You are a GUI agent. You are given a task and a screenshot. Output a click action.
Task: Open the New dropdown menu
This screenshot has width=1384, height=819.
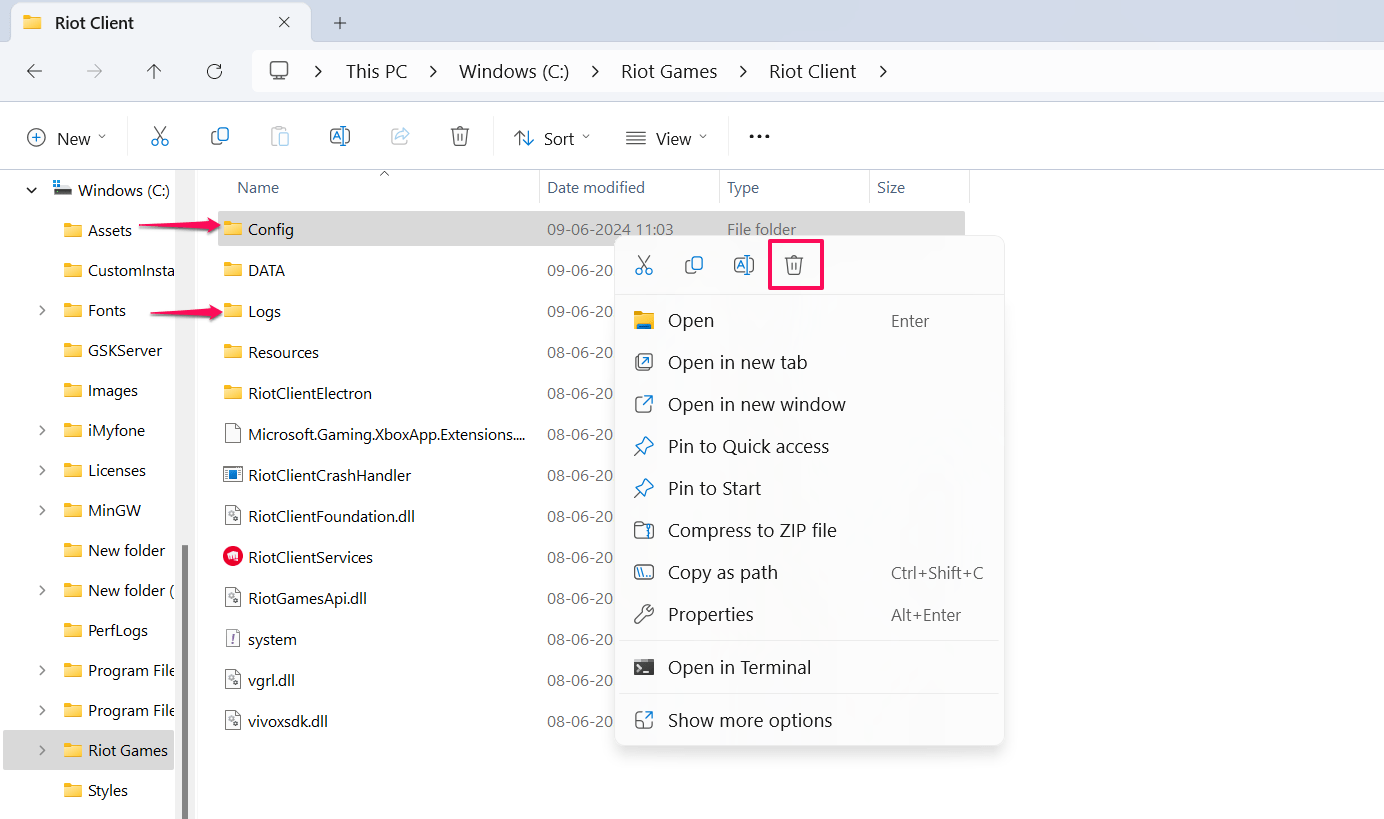[x=66, y=138]
